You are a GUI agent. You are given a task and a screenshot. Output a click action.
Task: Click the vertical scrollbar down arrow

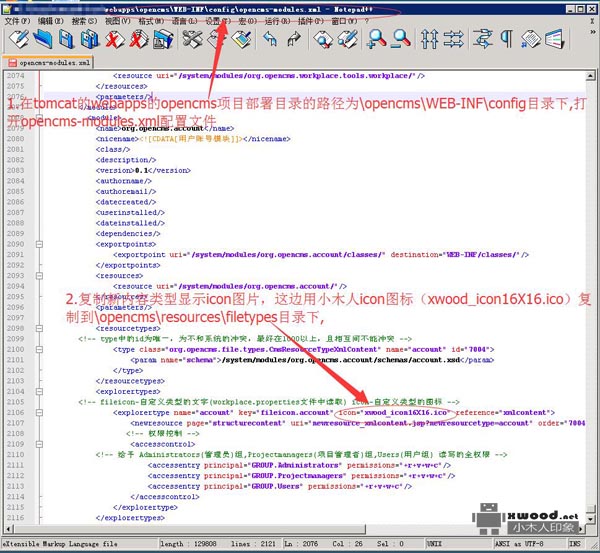590,519
